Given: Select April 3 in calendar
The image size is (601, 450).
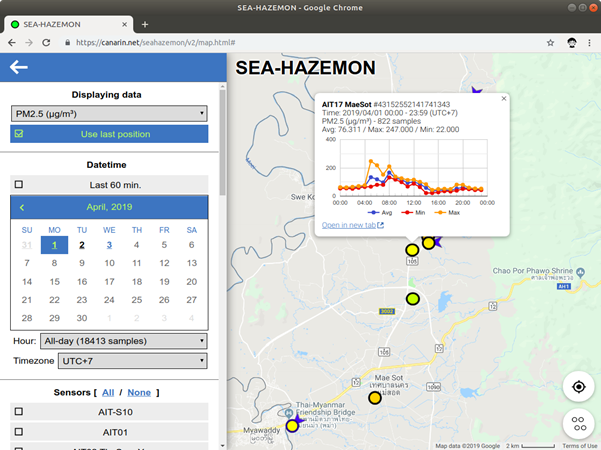Looking at the screenshot, I should [109, 245].
